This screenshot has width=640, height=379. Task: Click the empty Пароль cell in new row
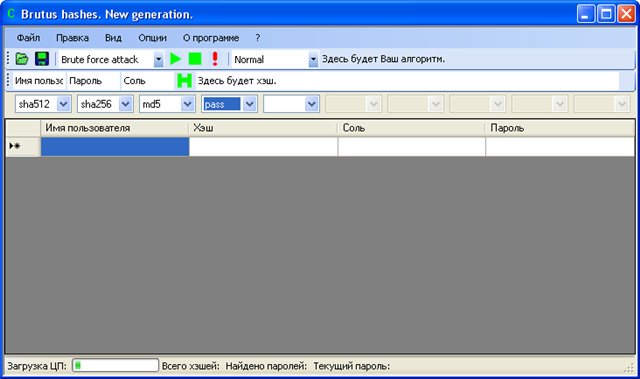[x=560, y=146]
